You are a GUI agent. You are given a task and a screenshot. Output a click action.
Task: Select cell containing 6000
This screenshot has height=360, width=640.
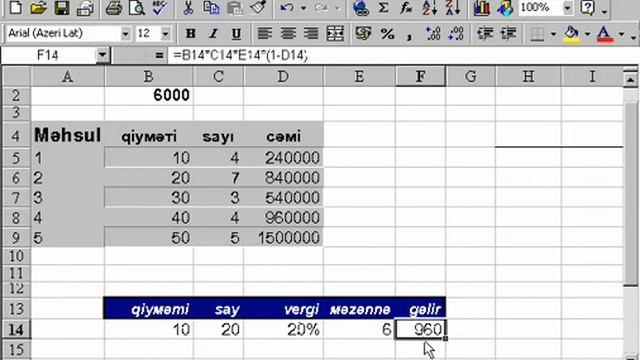pyautogui.click(x=149, y=95)
